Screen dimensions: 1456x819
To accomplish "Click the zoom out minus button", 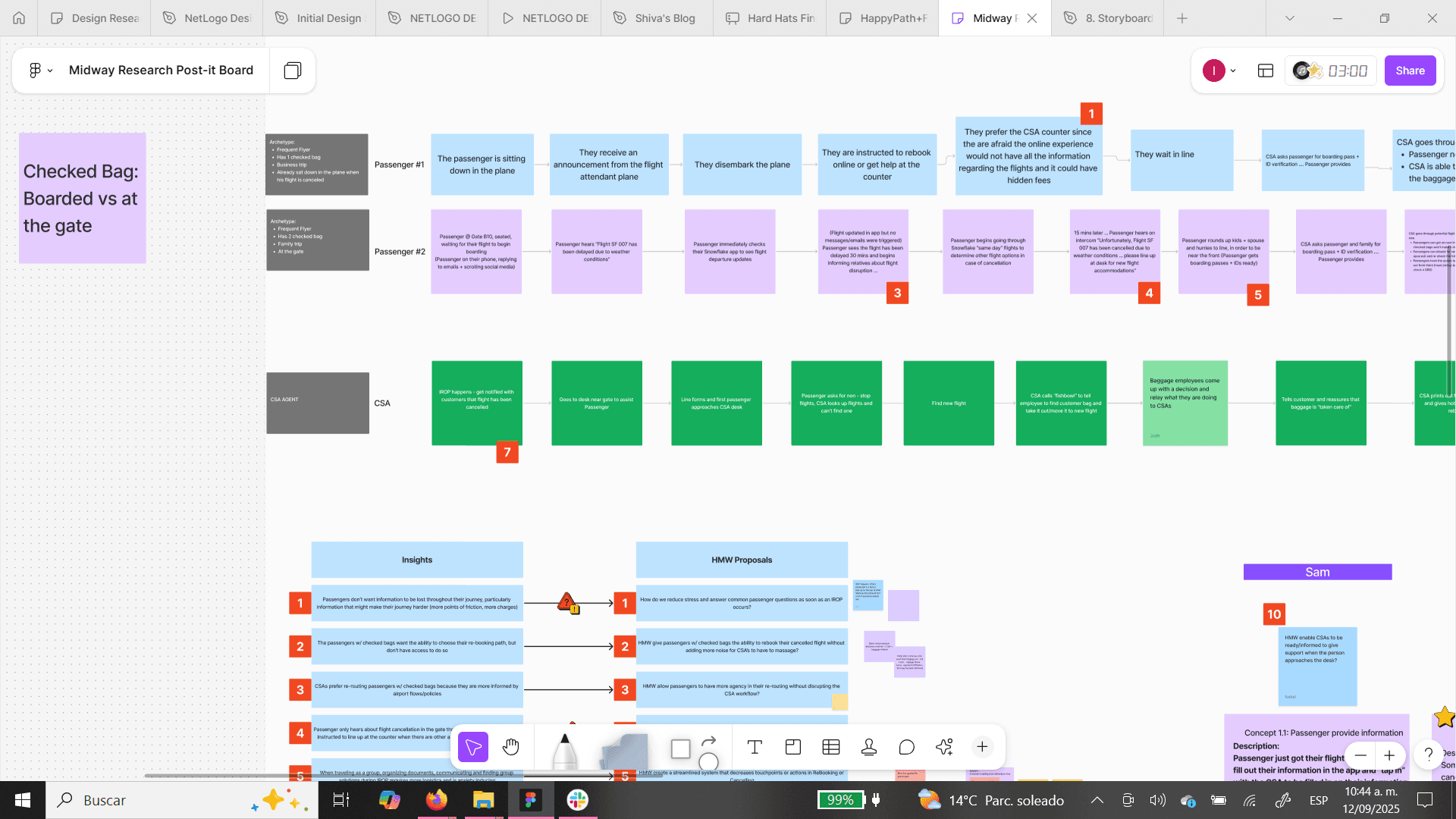I will (x=1360, y=755).
